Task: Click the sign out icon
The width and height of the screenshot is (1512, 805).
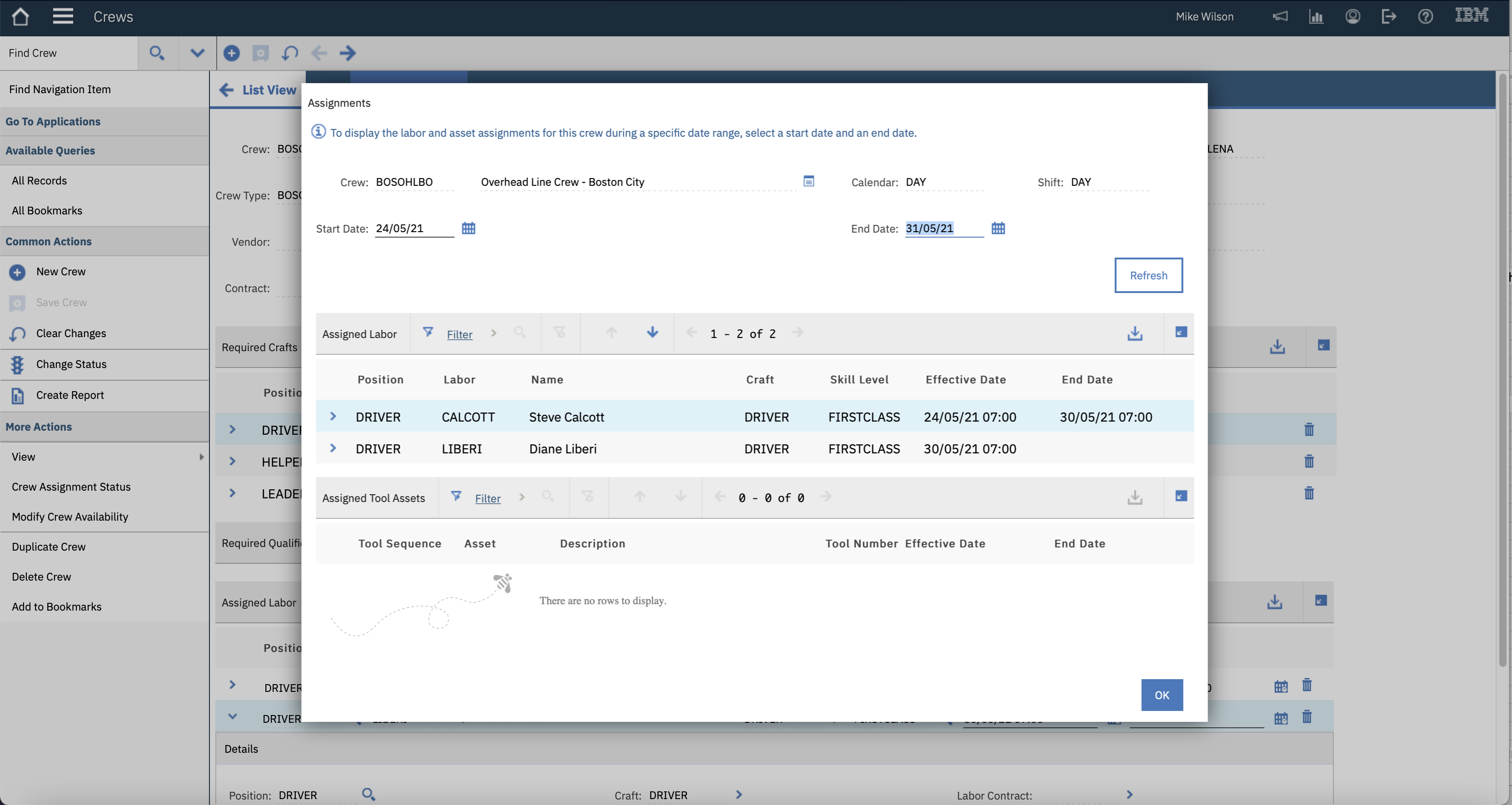Action: tap(1389, 16)
